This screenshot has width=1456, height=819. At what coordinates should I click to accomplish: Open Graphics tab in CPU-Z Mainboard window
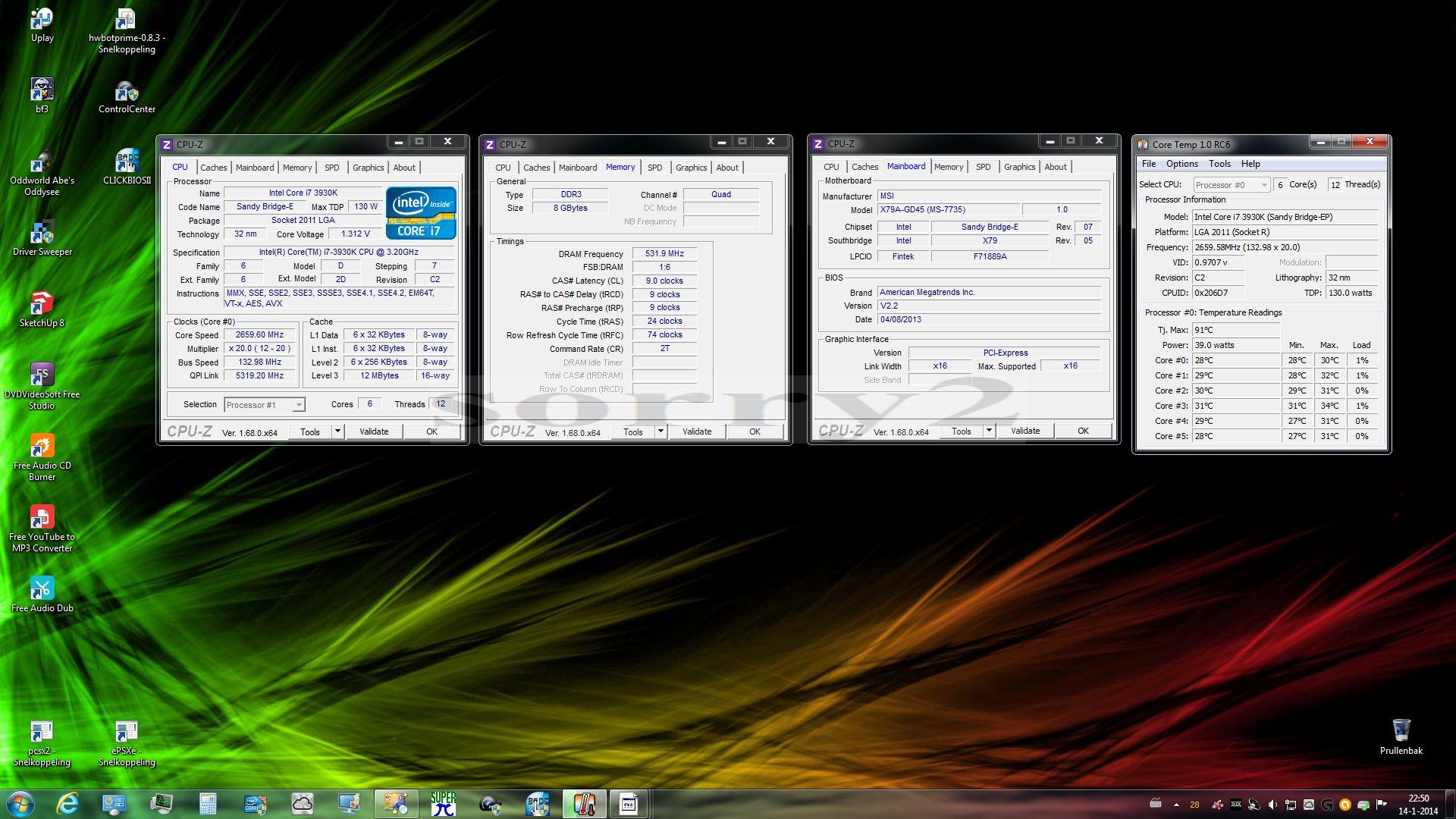(x=1019, y=167)
